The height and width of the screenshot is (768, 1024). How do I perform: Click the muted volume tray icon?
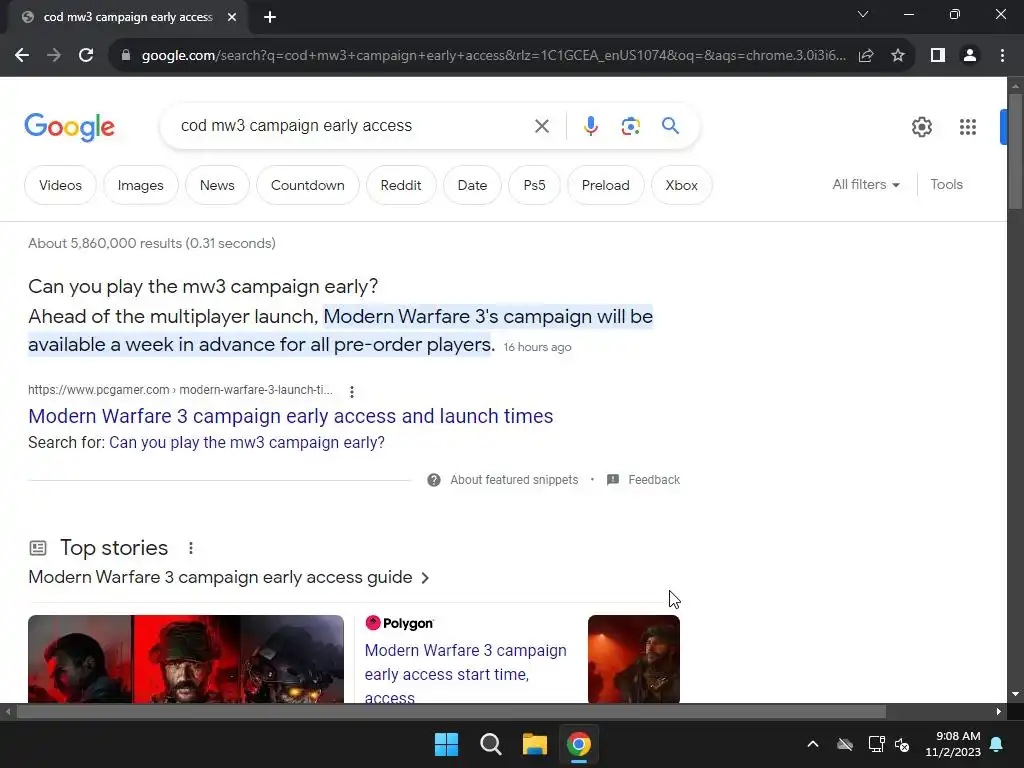click(x=902, y=744)
